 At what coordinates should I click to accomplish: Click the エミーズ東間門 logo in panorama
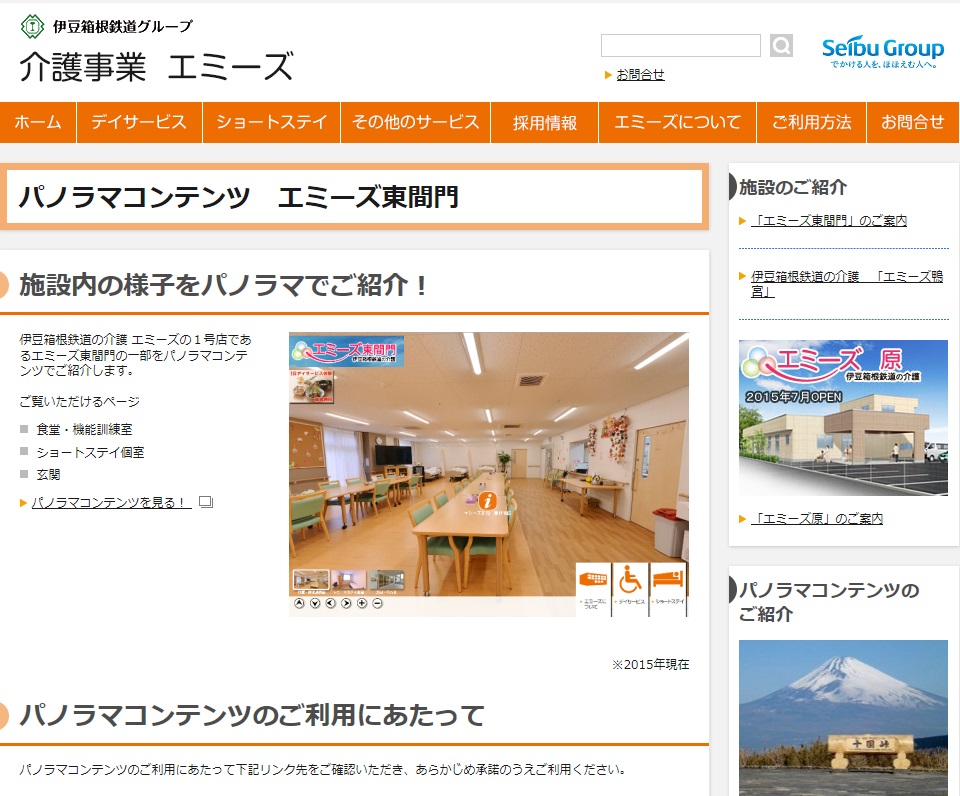(347, 351)
